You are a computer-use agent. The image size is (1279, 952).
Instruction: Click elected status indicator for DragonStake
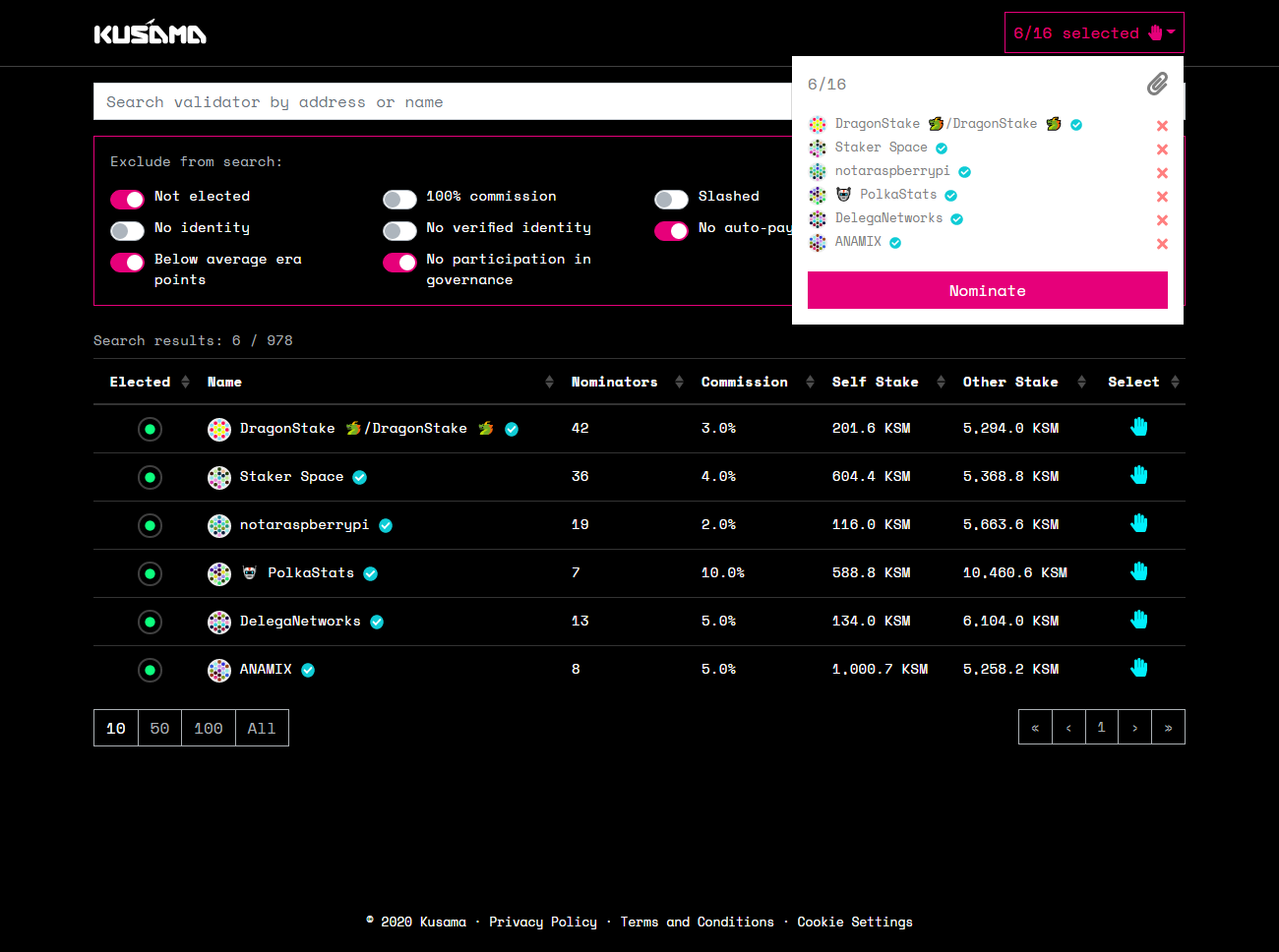tap(150, 429)
